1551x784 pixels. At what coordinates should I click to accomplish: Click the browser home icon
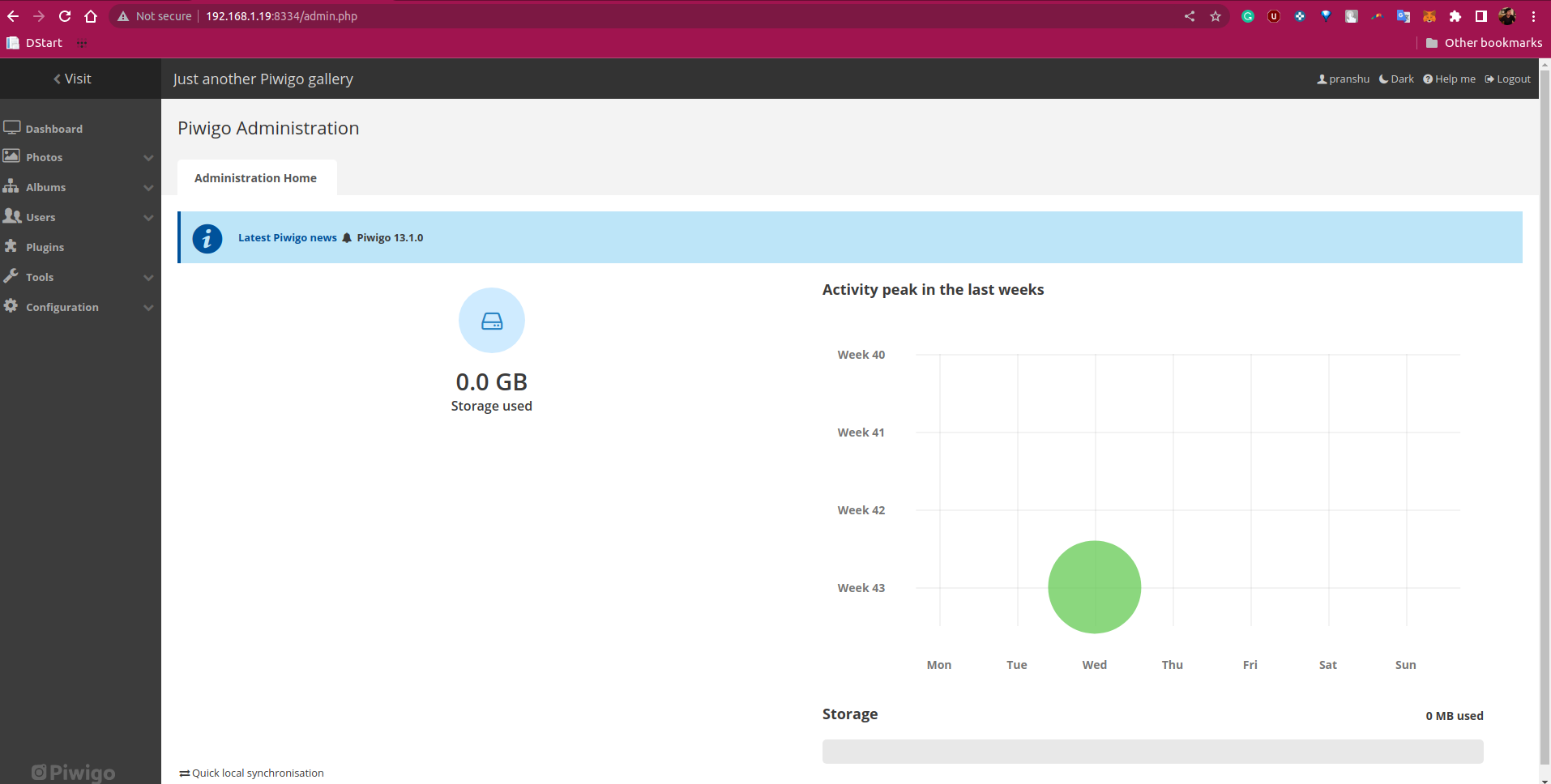[91, 16]
